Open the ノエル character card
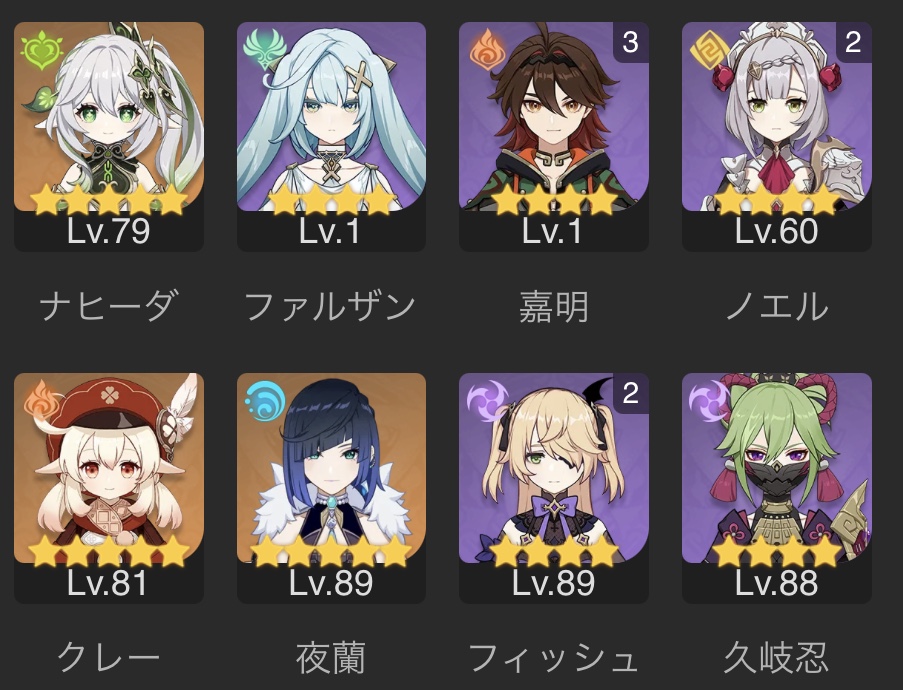 pyautogui.click(x=776, y=137)
